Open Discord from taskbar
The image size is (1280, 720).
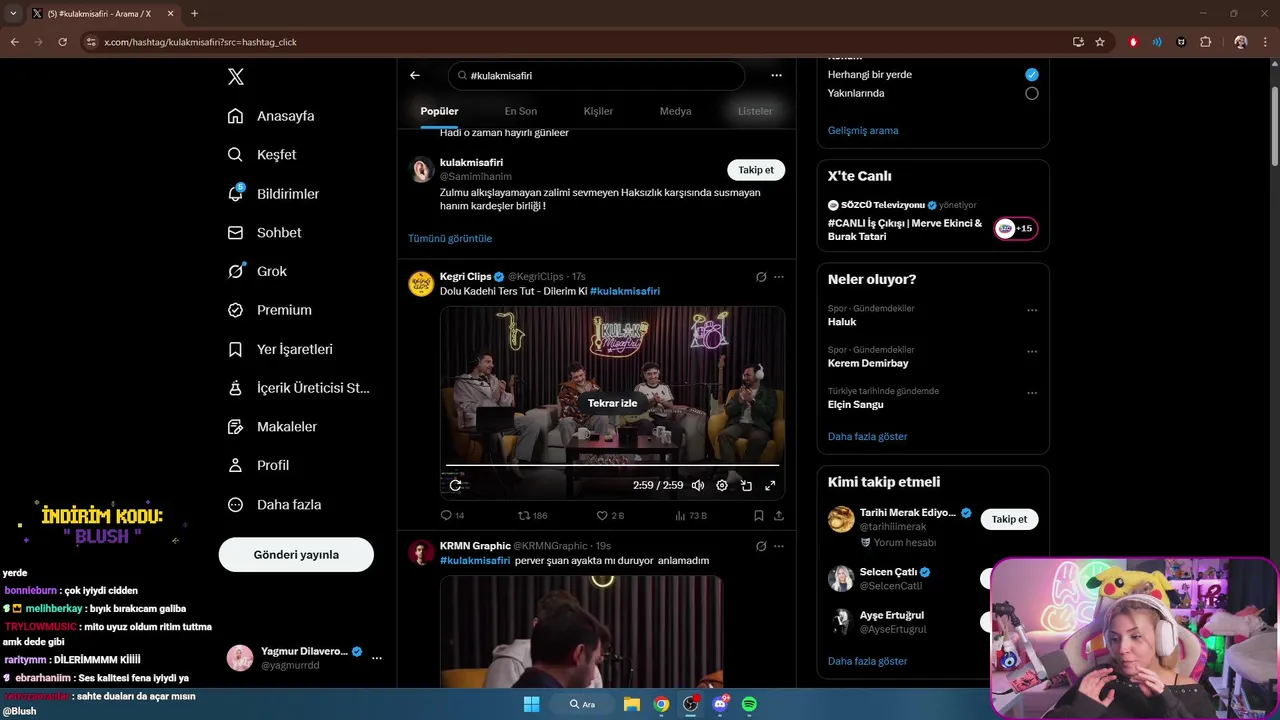click(x=720, y=704)
